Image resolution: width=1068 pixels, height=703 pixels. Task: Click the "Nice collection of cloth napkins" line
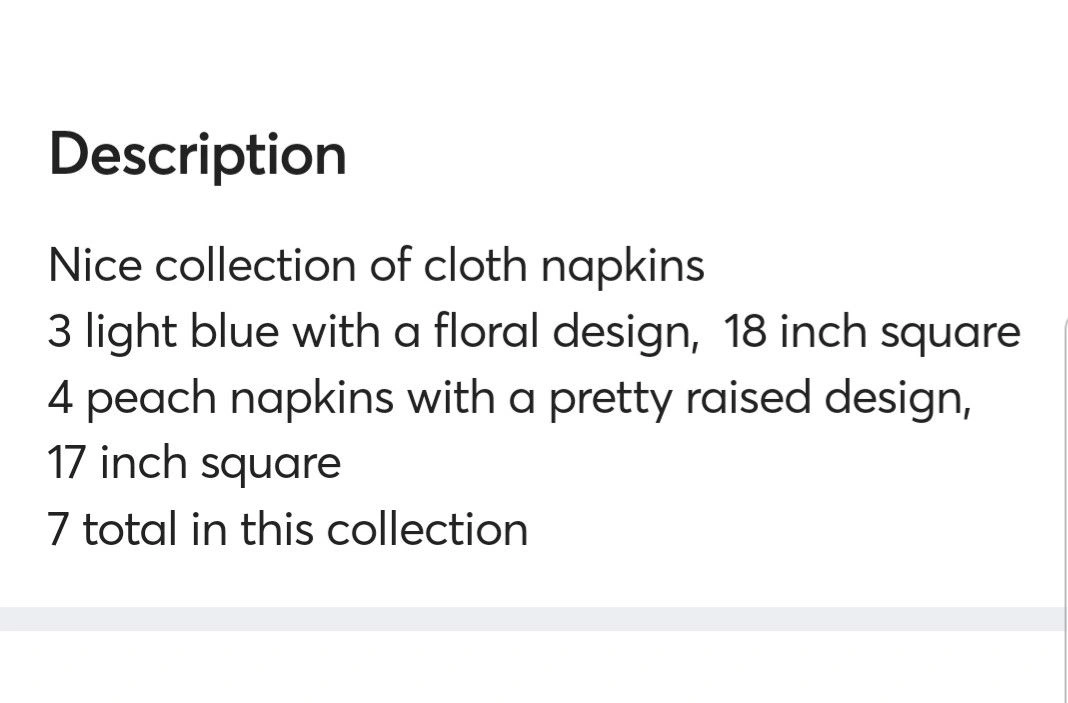pos(376,266)
